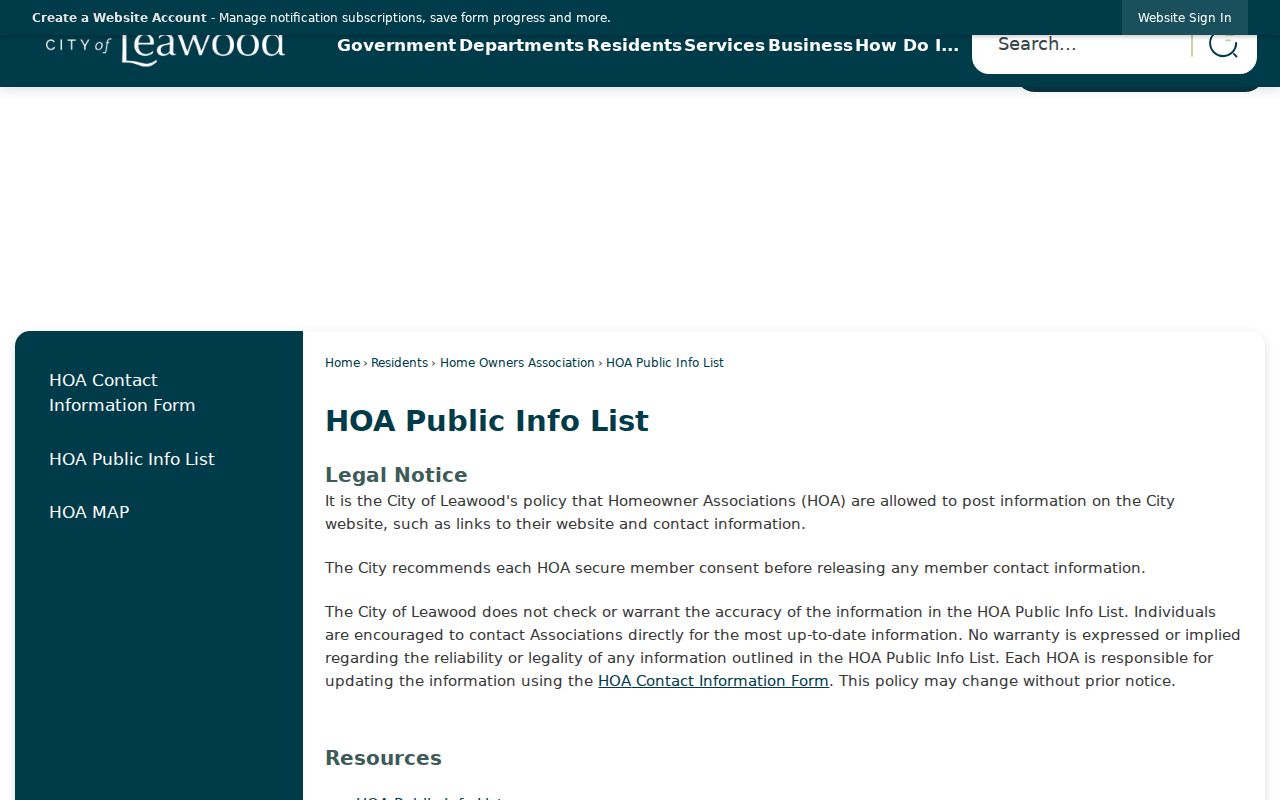Screen dimensions: 1280x800
Task: Click the search magnifier icon
Action: pyautogui.click(x=1223, y=44)
